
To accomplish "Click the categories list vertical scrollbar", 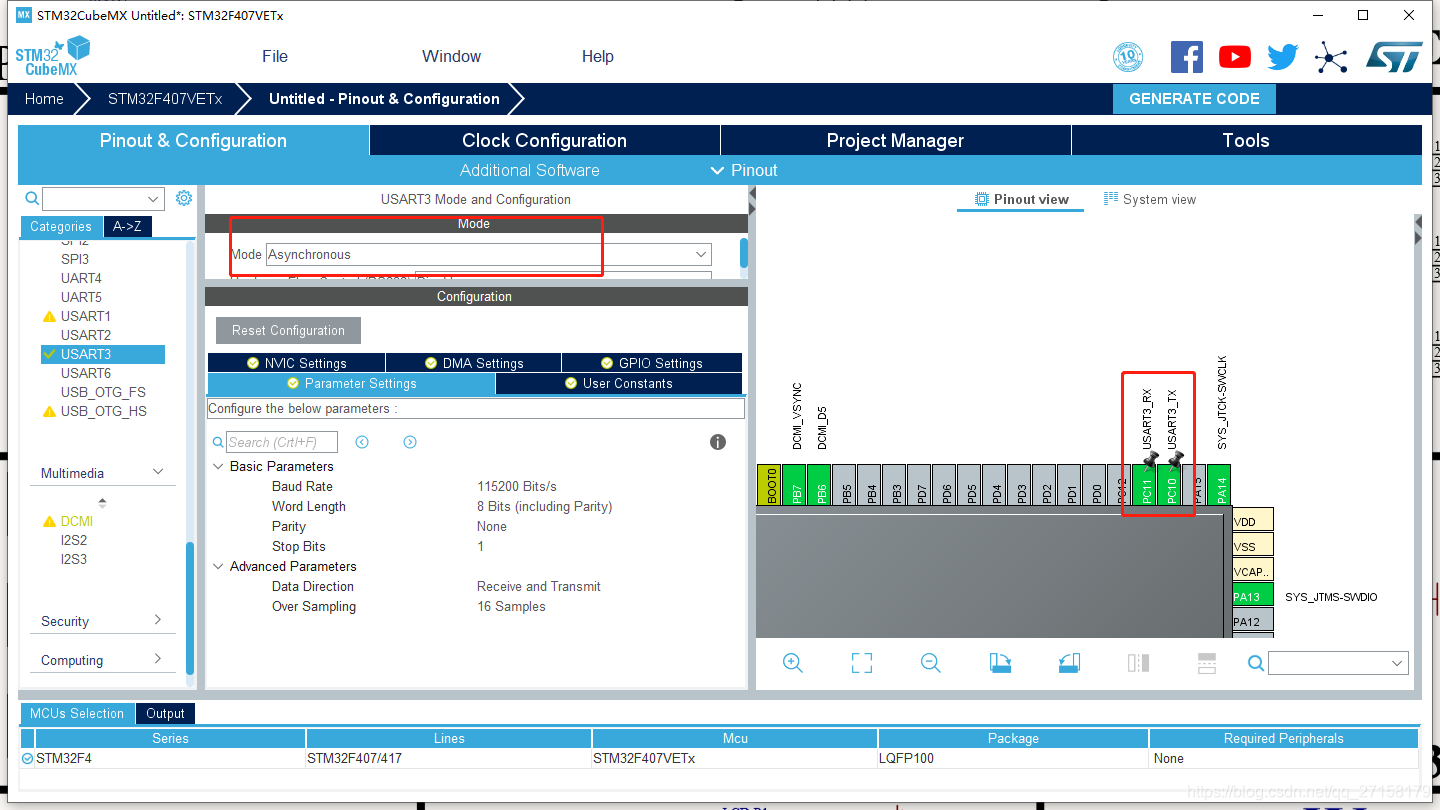I will coord(191,606).
